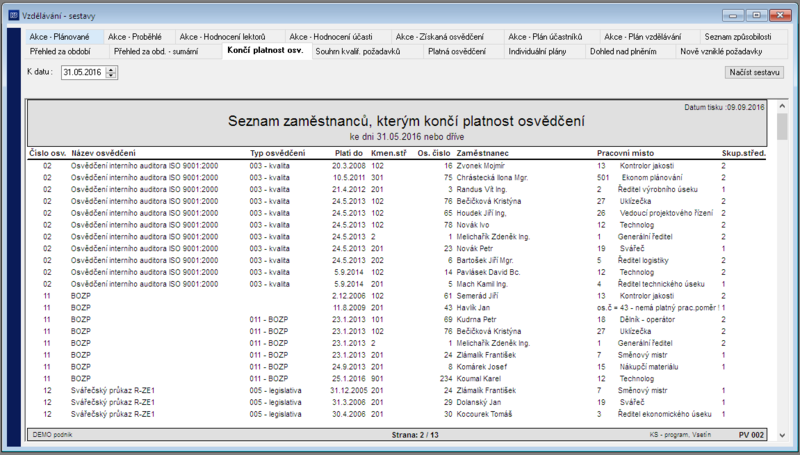Click the Skup.střed. column header

point(743,153)
